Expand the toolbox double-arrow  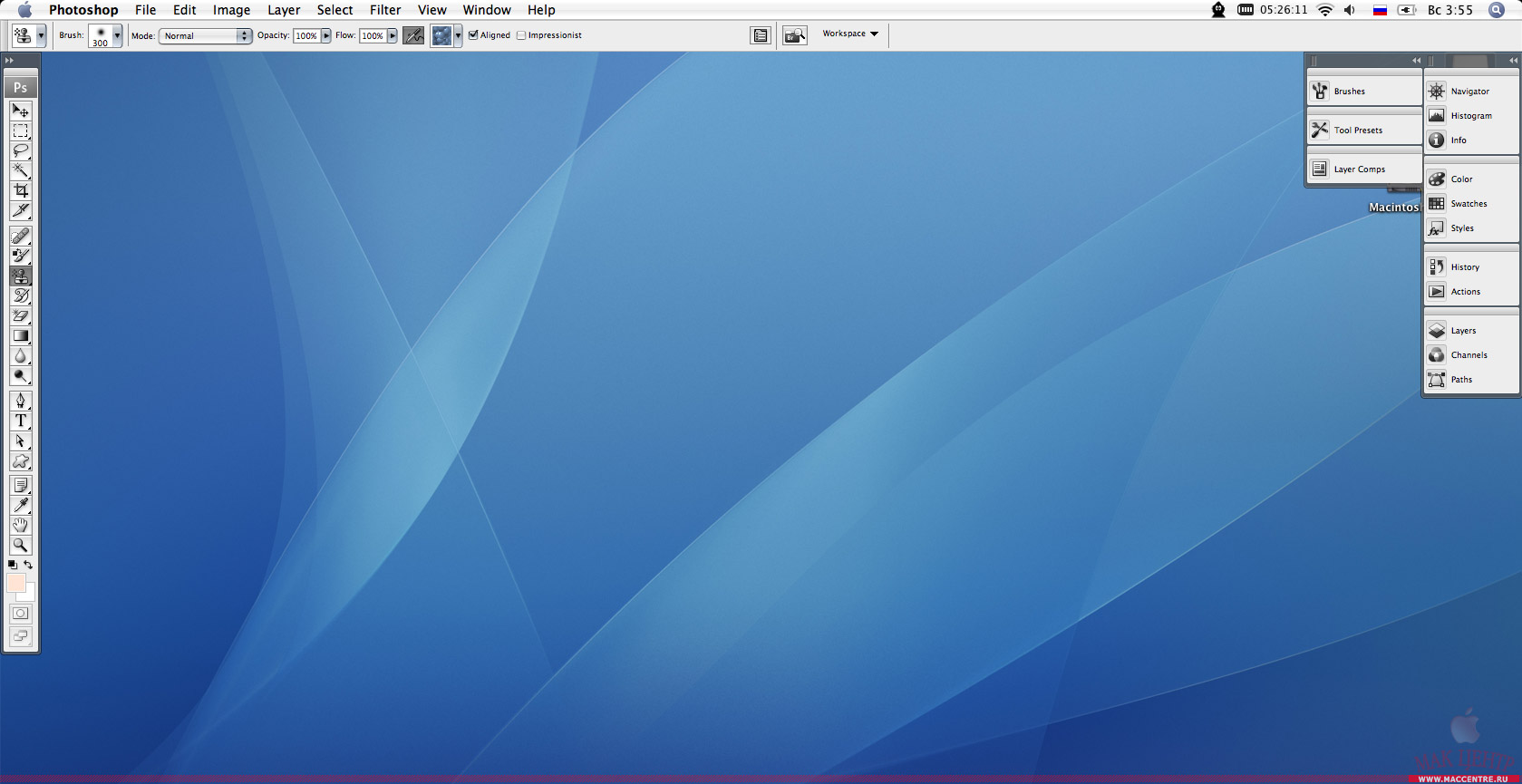(9, 61)
